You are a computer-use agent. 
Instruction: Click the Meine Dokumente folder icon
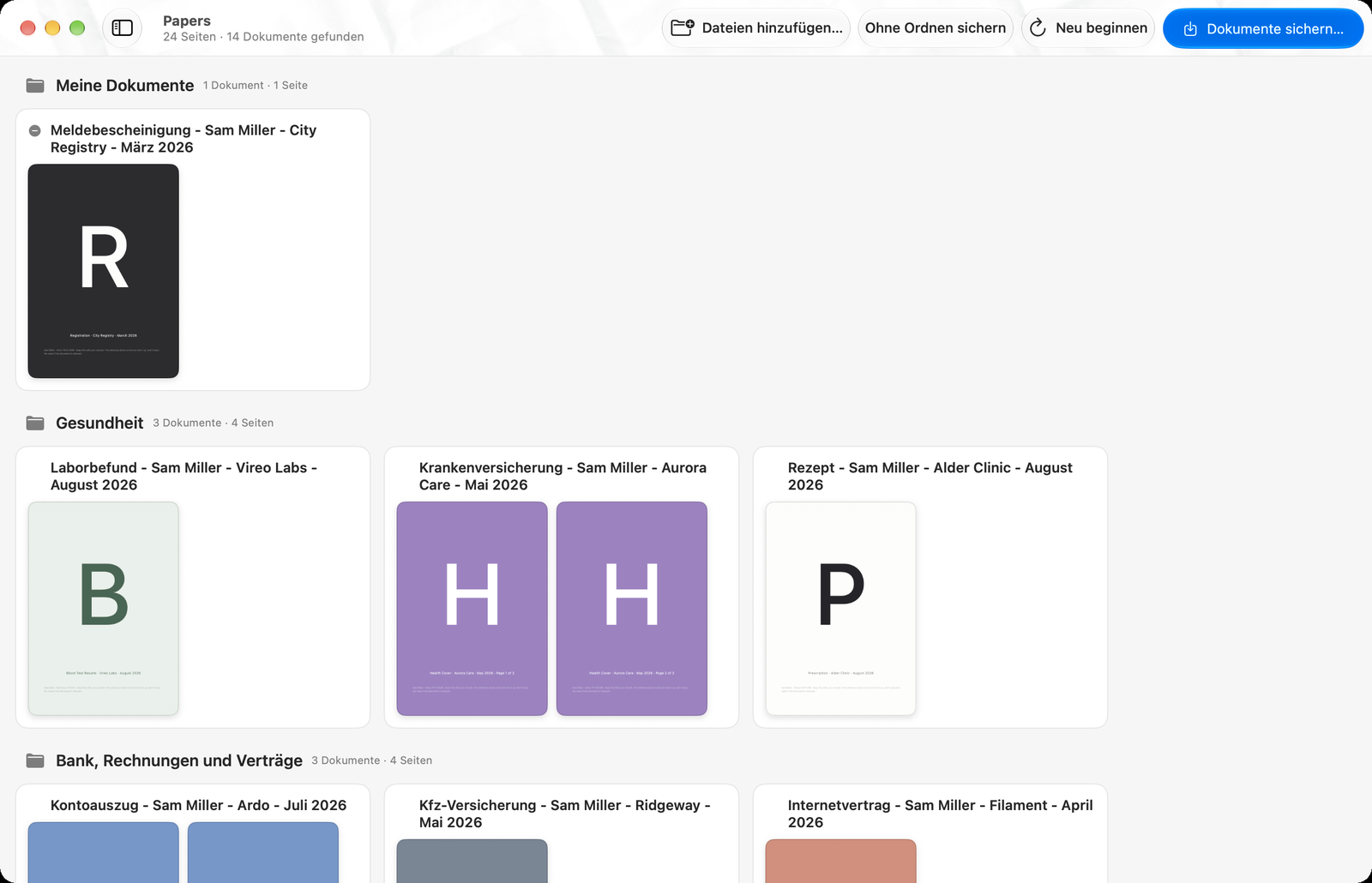(x=35, y=86)
